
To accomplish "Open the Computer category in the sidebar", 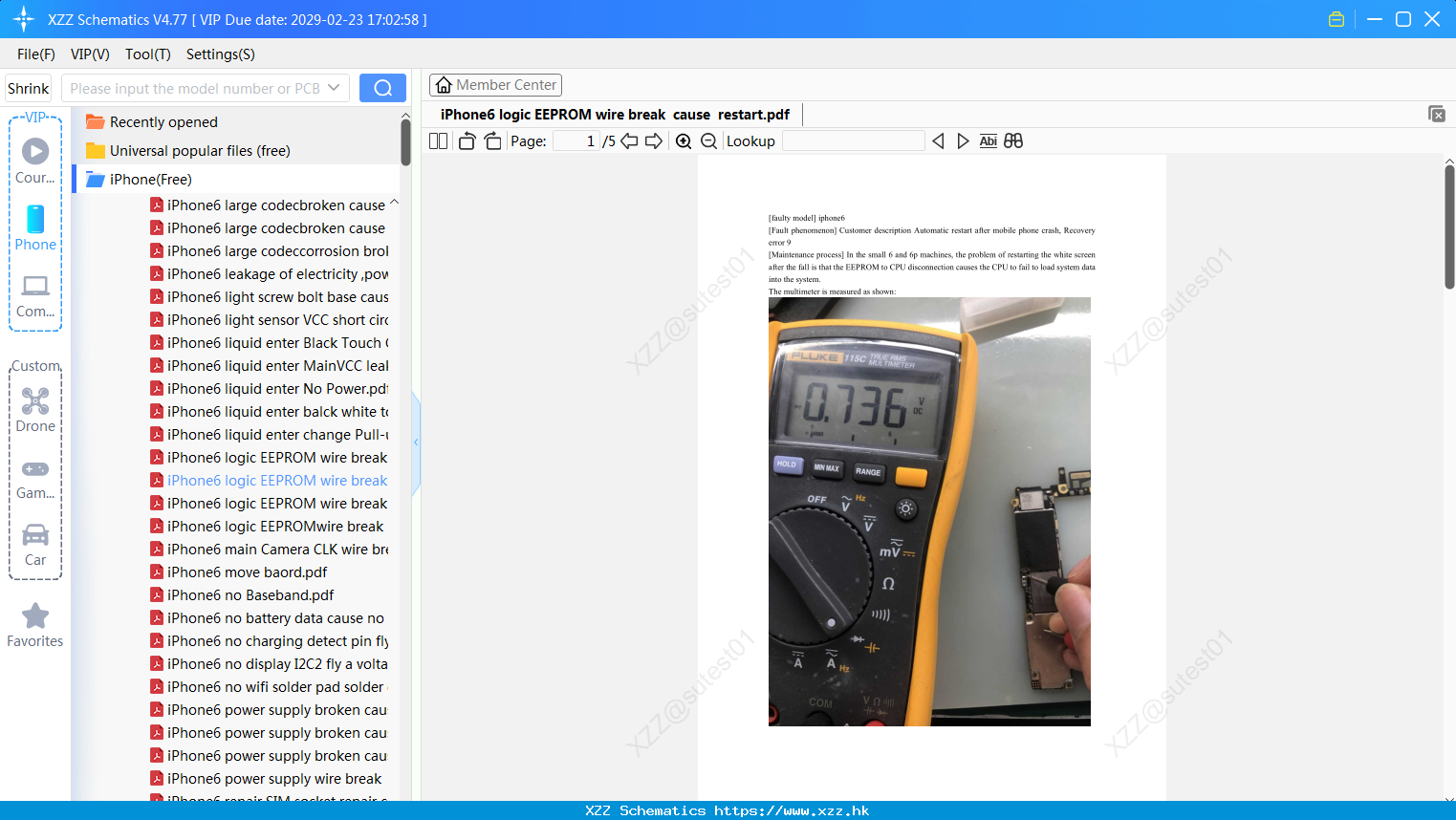I will pyautogui.click(x=35, y=296).
